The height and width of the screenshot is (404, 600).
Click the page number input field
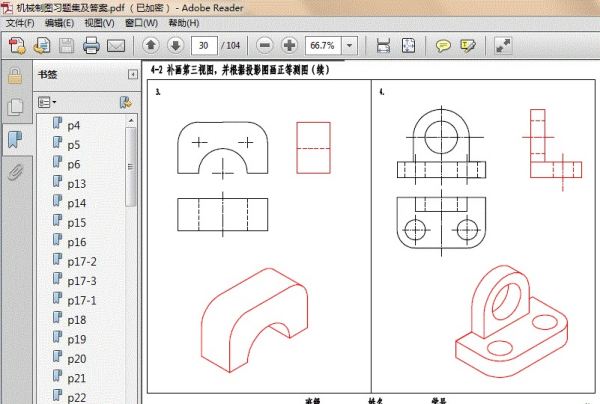tap(205, 46)
